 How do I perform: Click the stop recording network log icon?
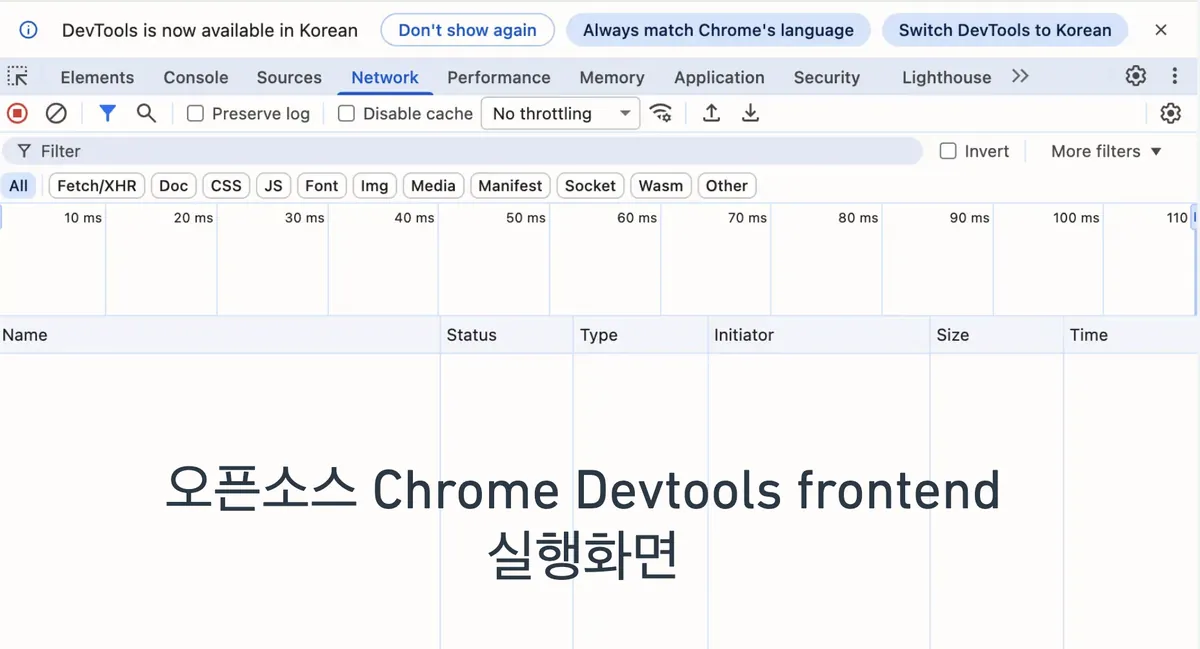[x=17, y=114]
